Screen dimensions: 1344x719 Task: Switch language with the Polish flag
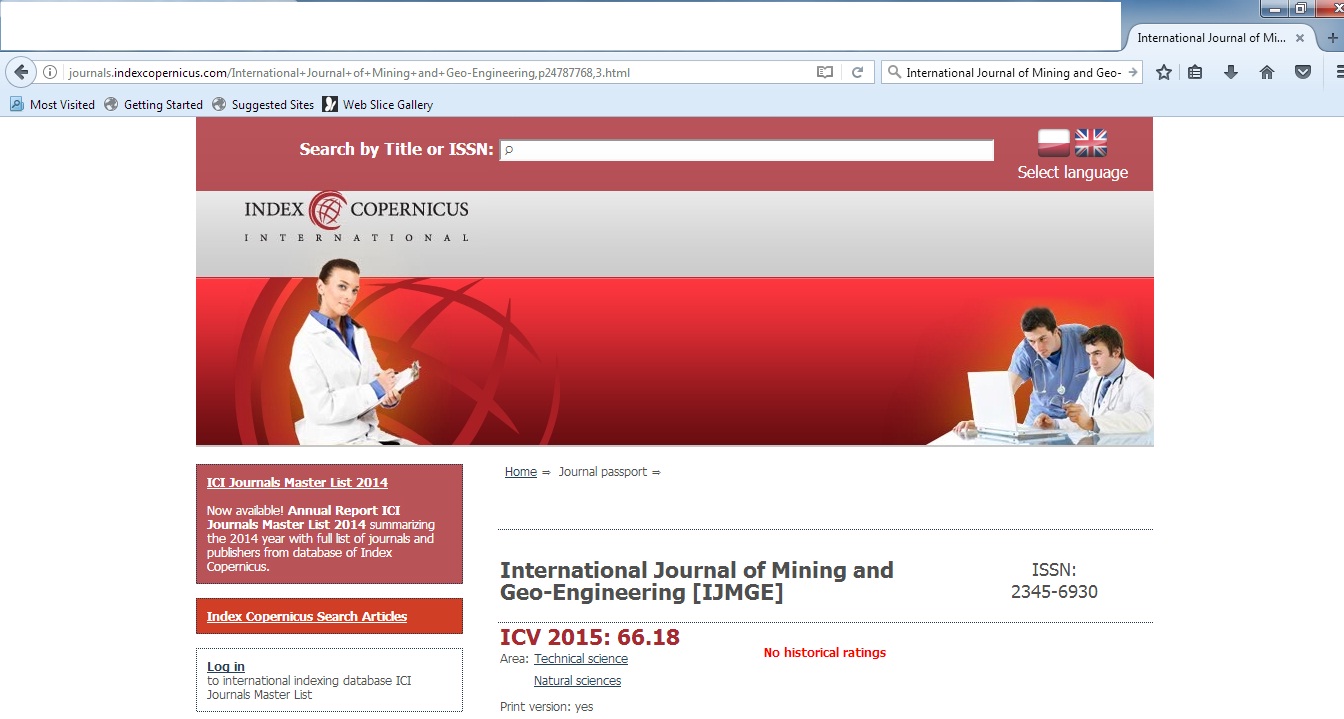point(1054,143)
